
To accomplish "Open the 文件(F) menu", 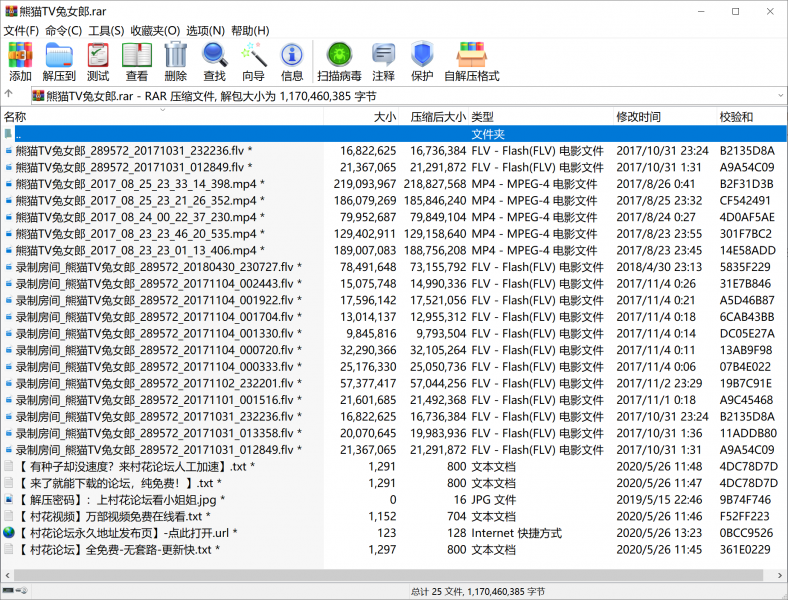I will 21,31.
